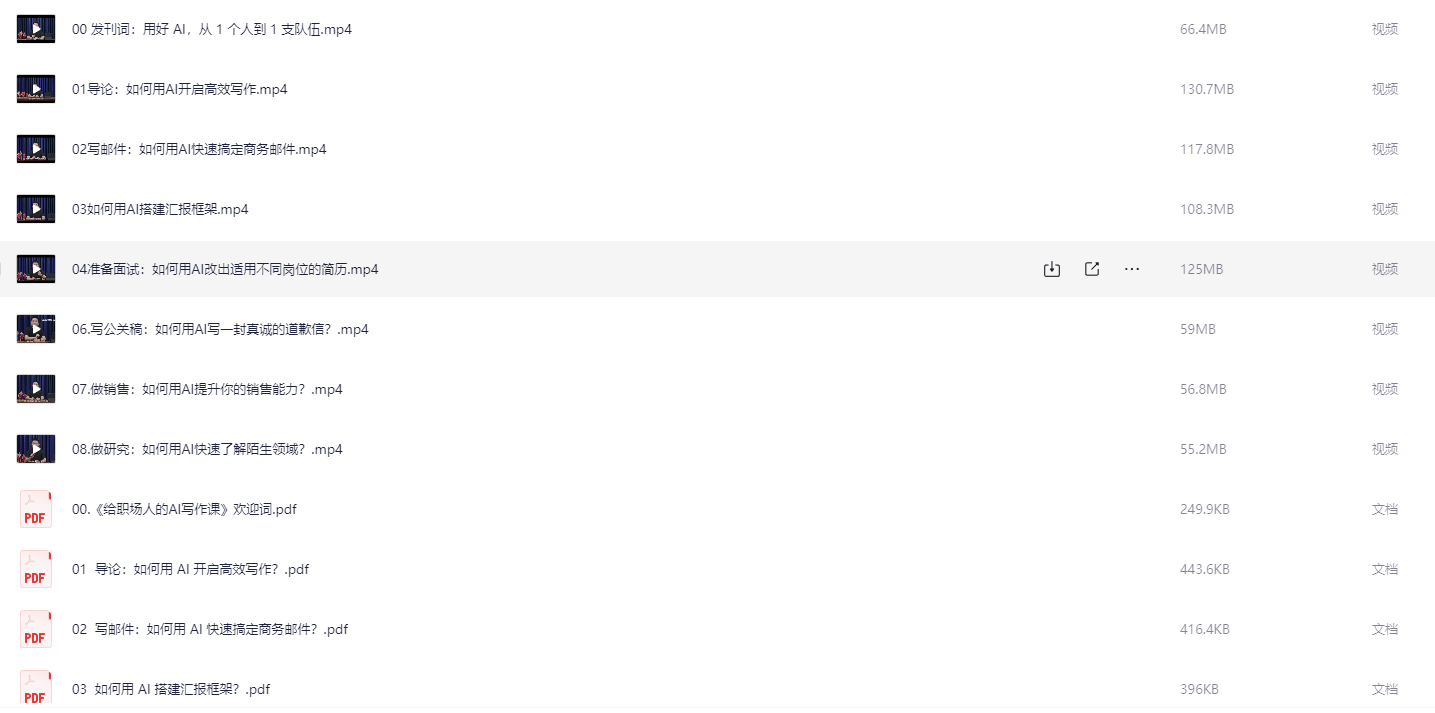
Task: Play video thumbnail of 08.做研究
Action: (x=36, y=449)
